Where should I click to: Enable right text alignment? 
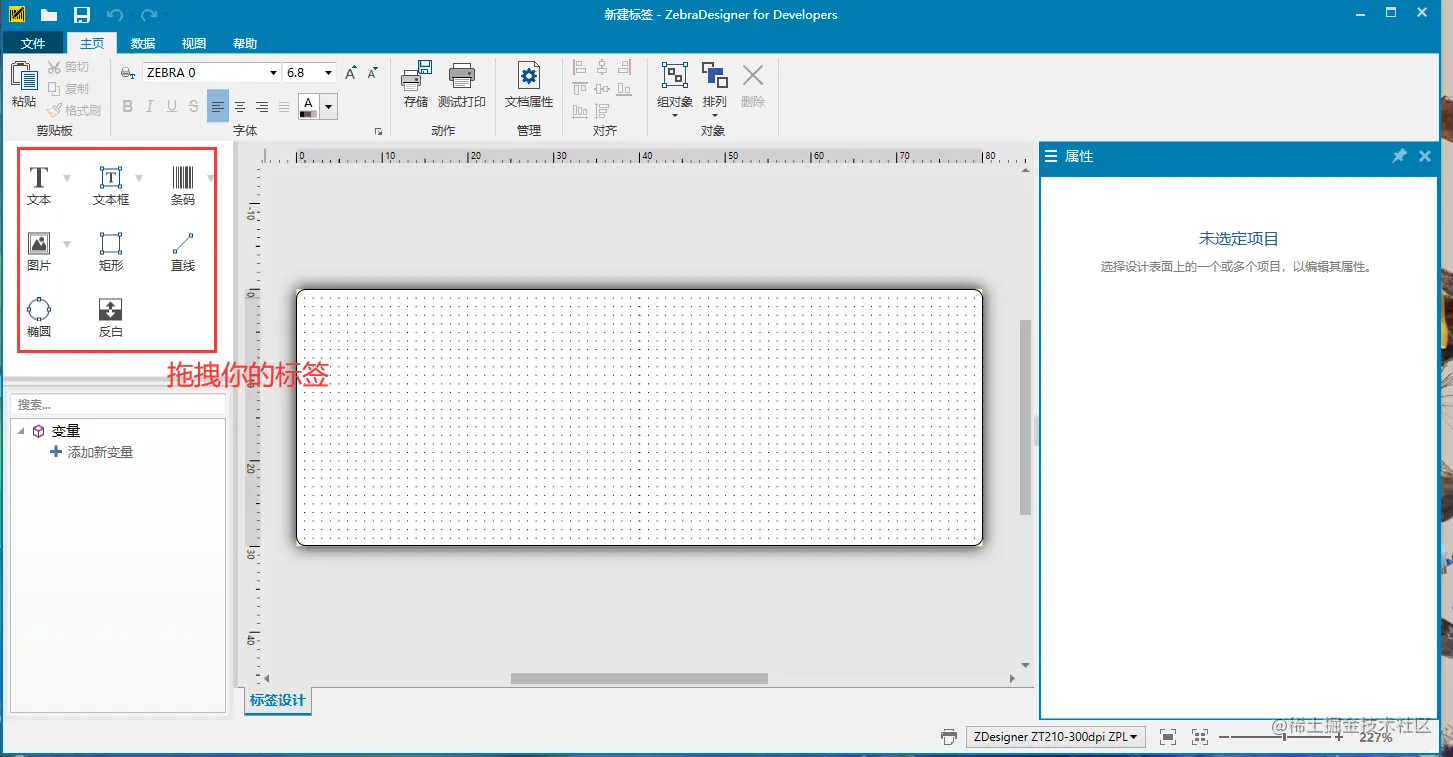coord(262,107)
